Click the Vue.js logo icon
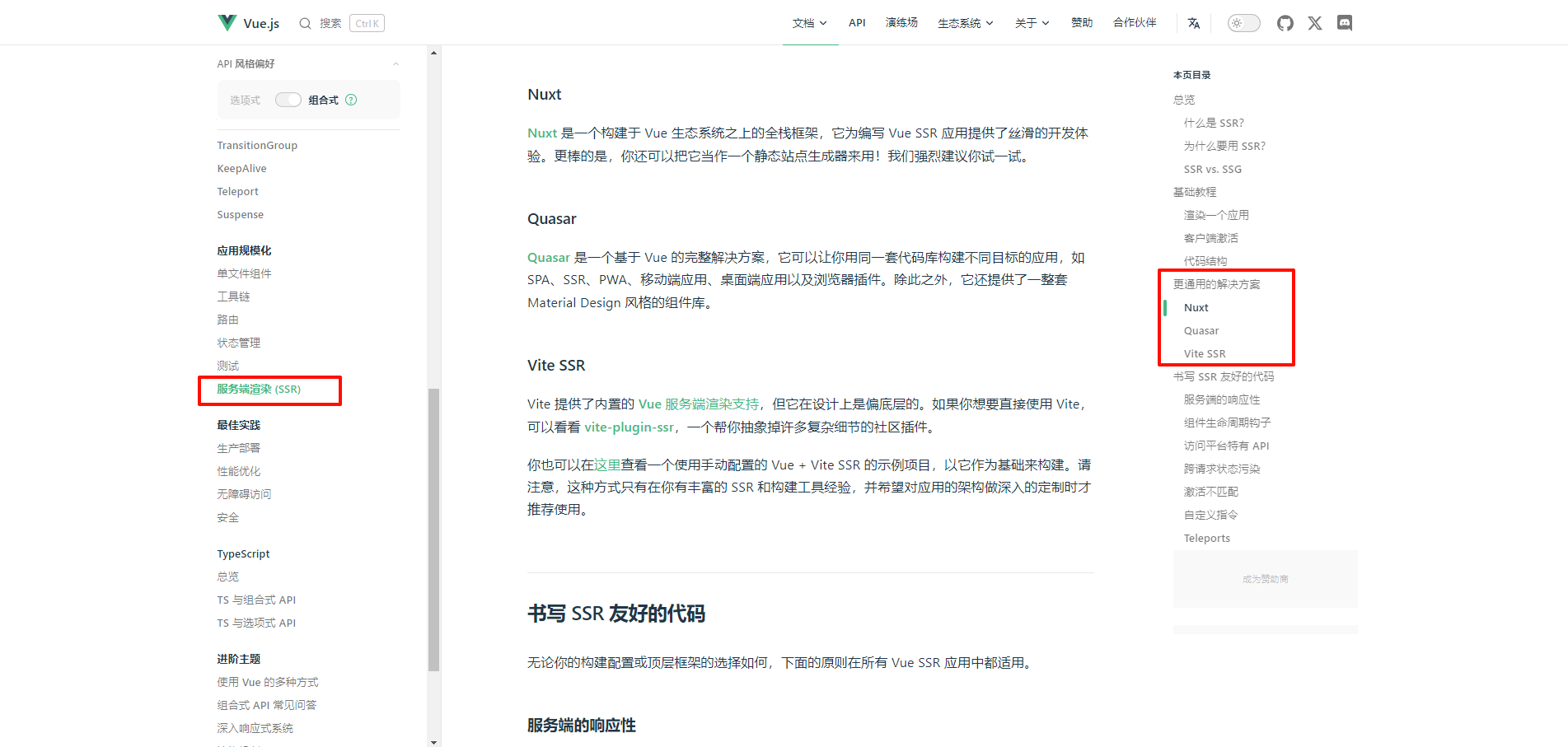The height and width of the screenshot is (747, 1568). point(227,23)
